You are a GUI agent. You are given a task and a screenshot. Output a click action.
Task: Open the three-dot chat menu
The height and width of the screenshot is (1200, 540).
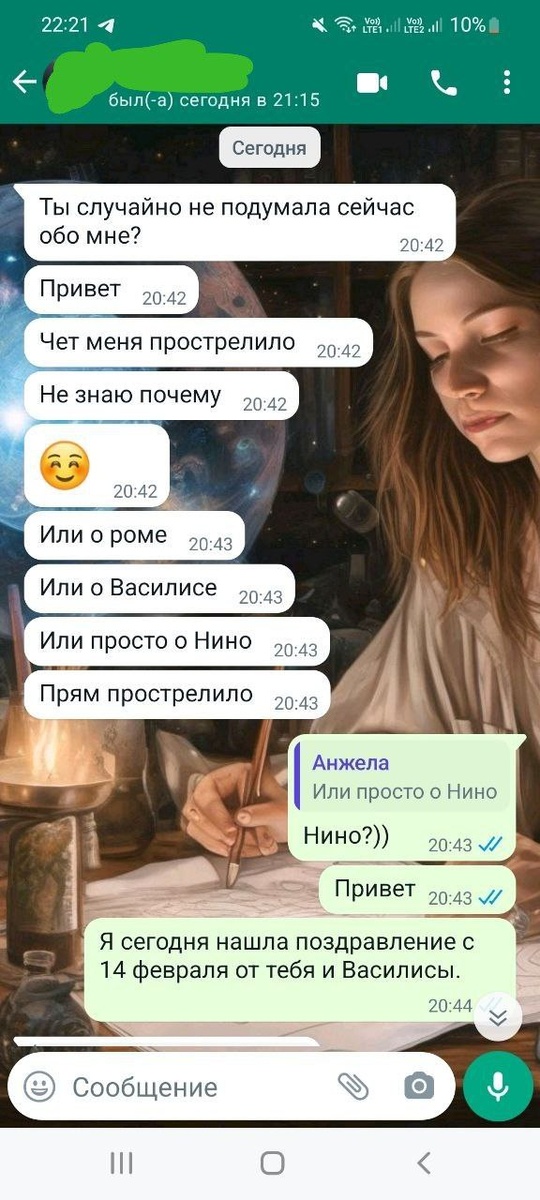(508, 83)
